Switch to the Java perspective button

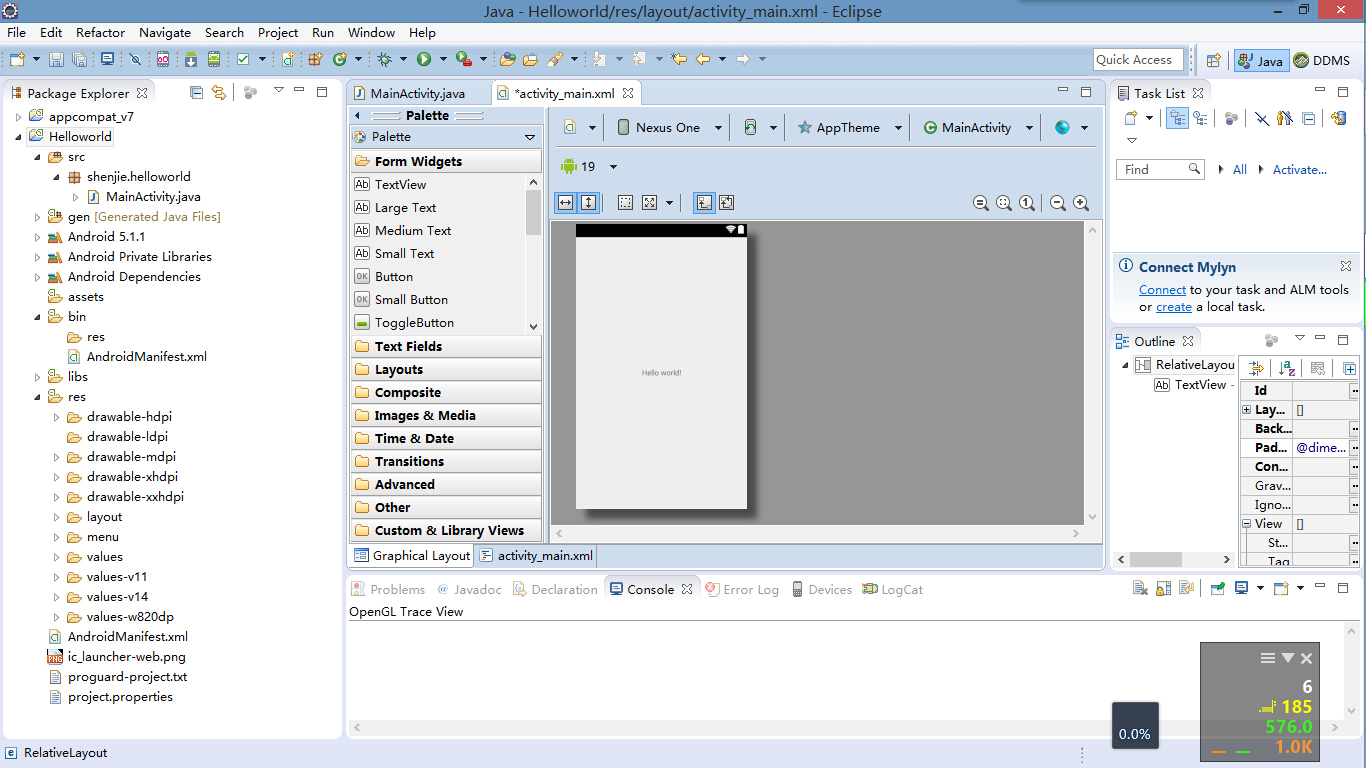1260,60
